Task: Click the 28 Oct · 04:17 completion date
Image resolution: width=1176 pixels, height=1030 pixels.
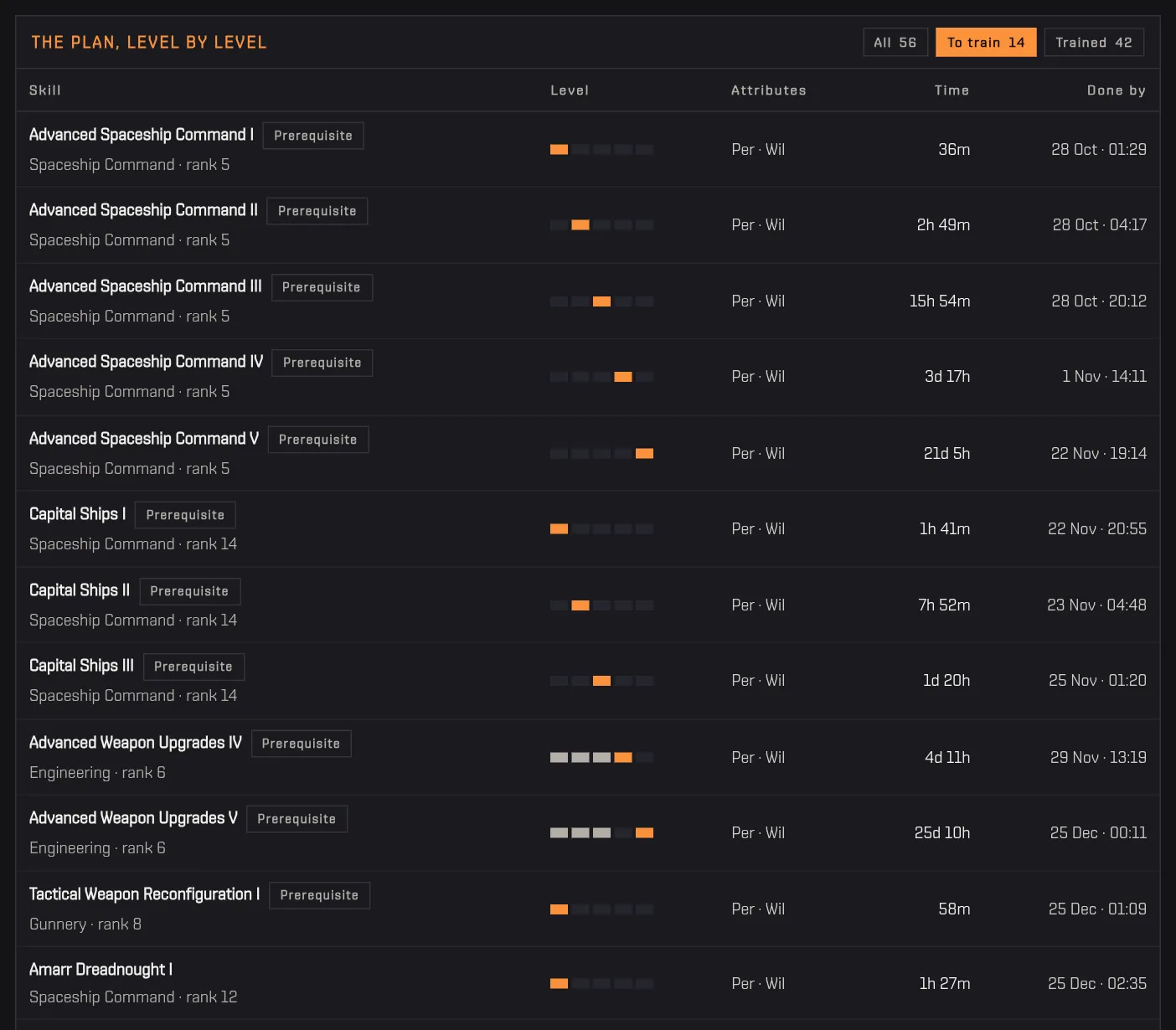Action: (1100, 225)
